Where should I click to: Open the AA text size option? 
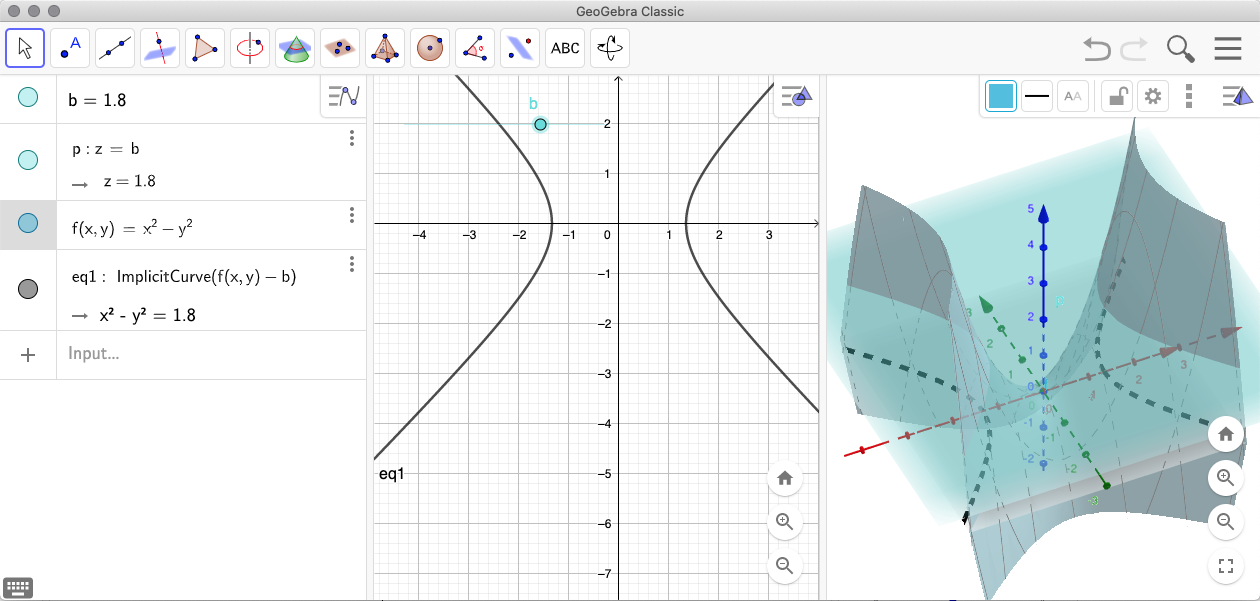click(1073, 96)
